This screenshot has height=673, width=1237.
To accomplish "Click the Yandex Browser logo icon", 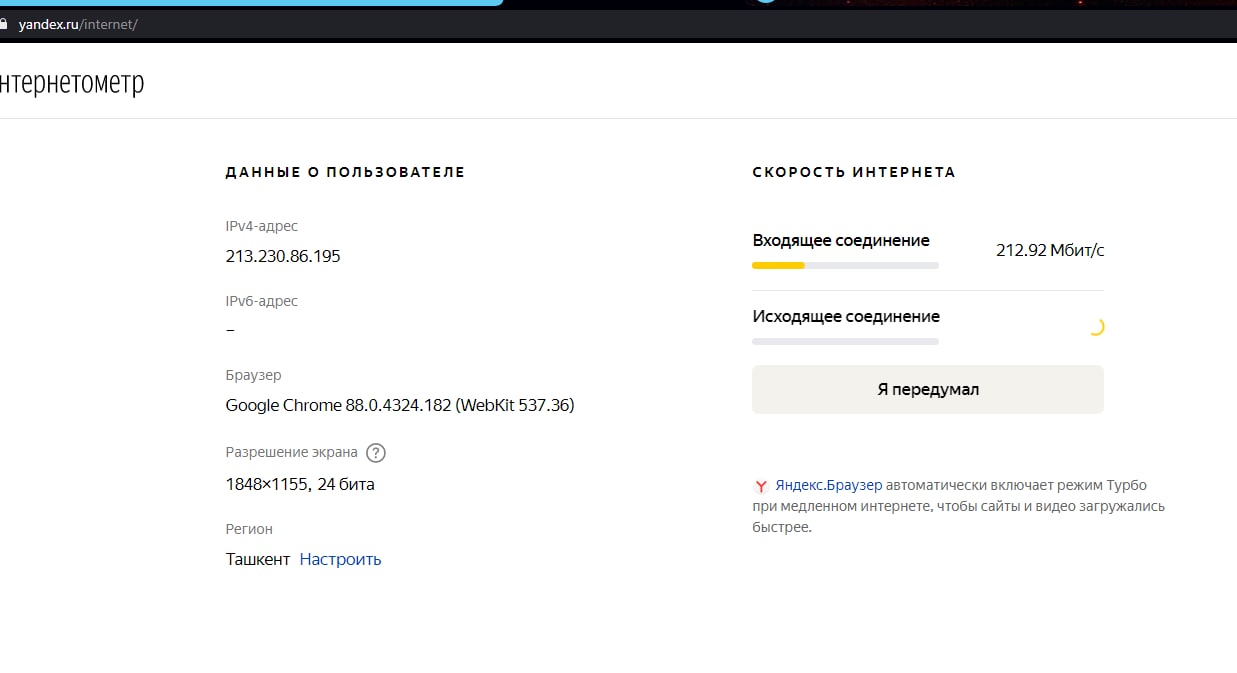I will [761, 486].
